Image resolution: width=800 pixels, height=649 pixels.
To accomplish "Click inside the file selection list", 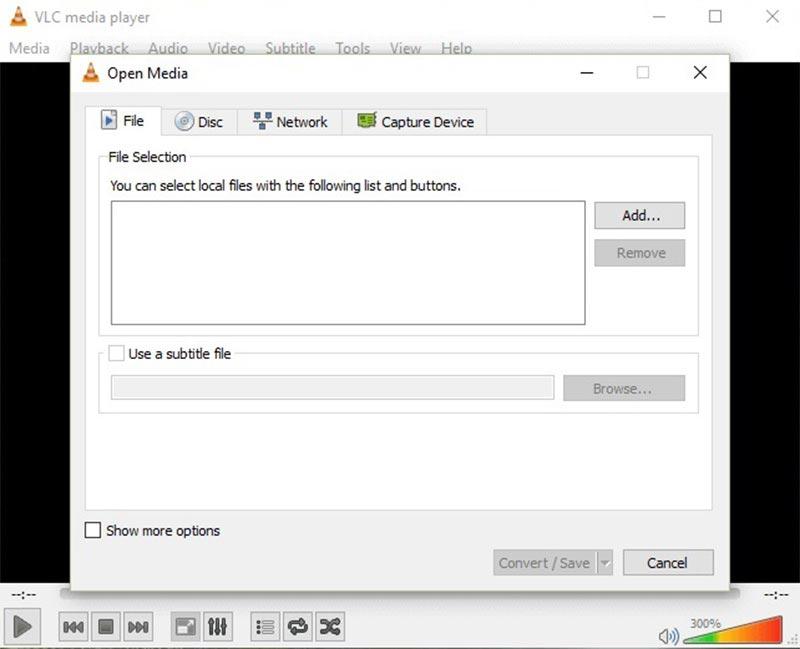I will [x=347, y=263].
